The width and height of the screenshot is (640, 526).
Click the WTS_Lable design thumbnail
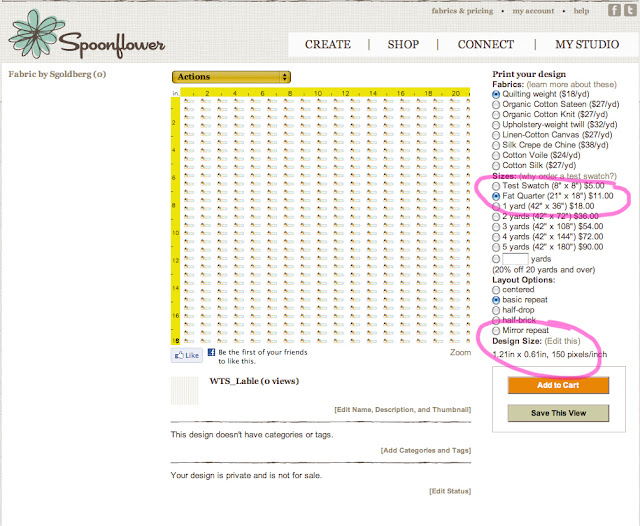(184, 391)
